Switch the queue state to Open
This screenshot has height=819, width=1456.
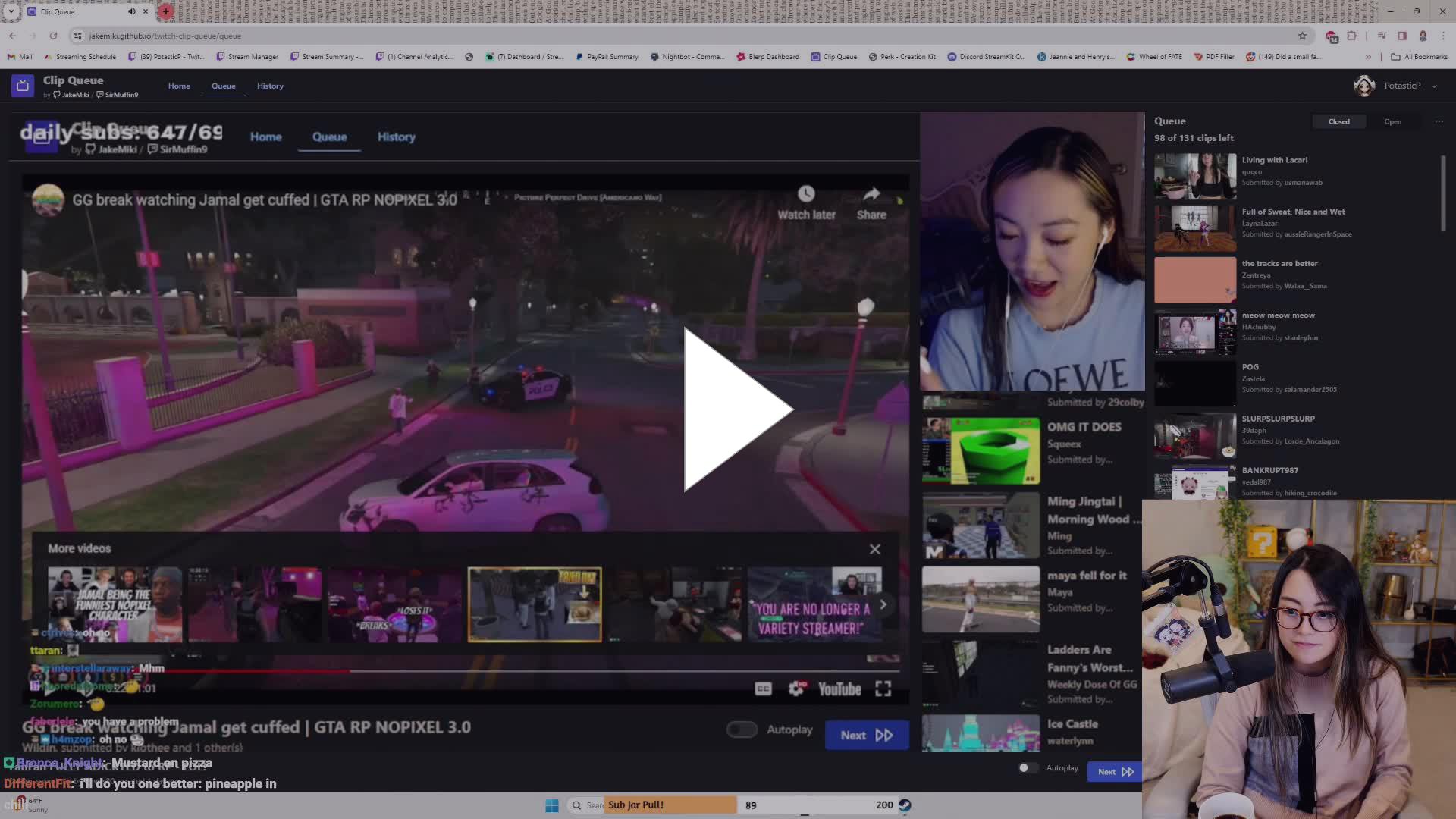1392,121
